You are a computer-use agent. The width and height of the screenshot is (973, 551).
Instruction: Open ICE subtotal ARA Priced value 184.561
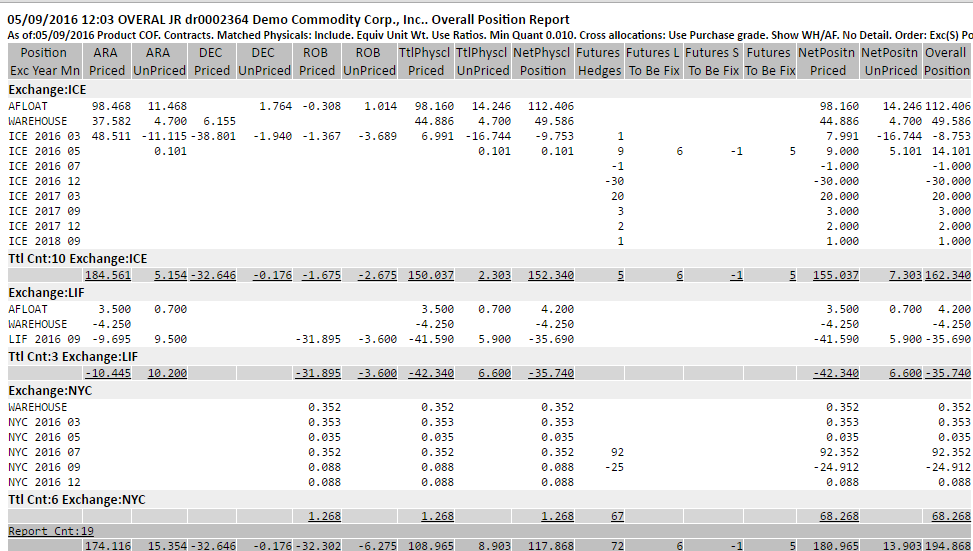click(108, 275)
